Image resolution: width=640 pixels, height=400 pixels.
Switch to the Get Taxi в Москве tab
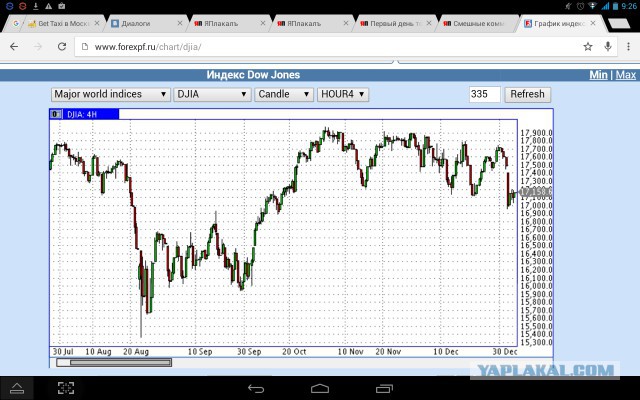tap(63, 24)
